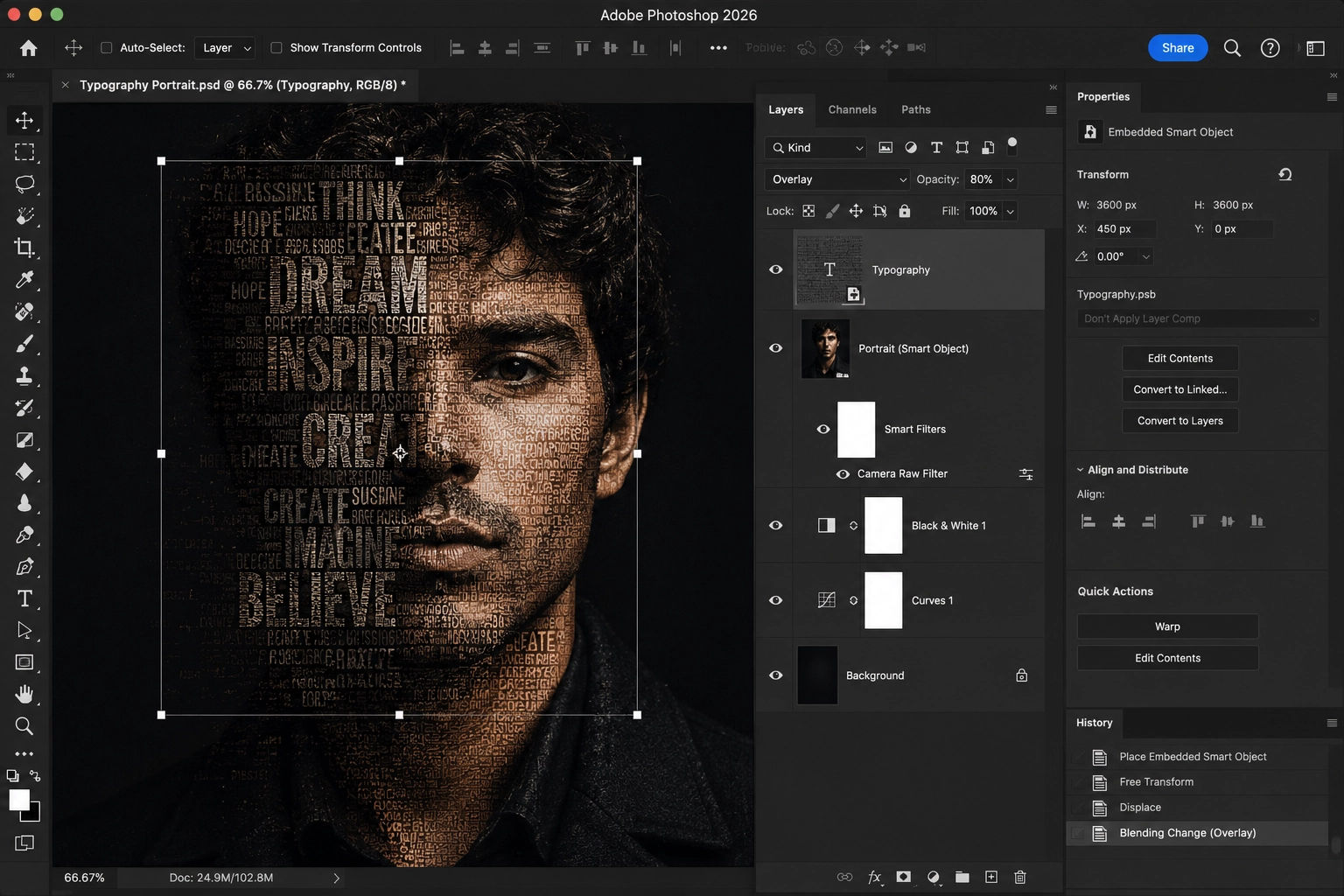
Task: Open the History panel menu
Action: click(x=1332, y=723)
